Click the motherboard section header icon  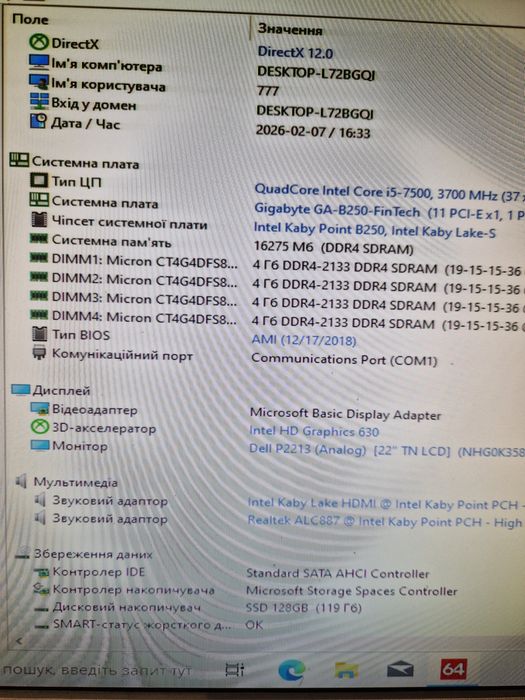tap(19, 160)
